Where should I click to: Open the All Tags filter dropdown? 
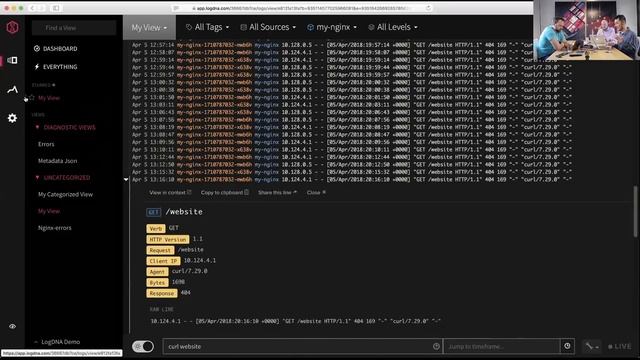pos(207,27)
